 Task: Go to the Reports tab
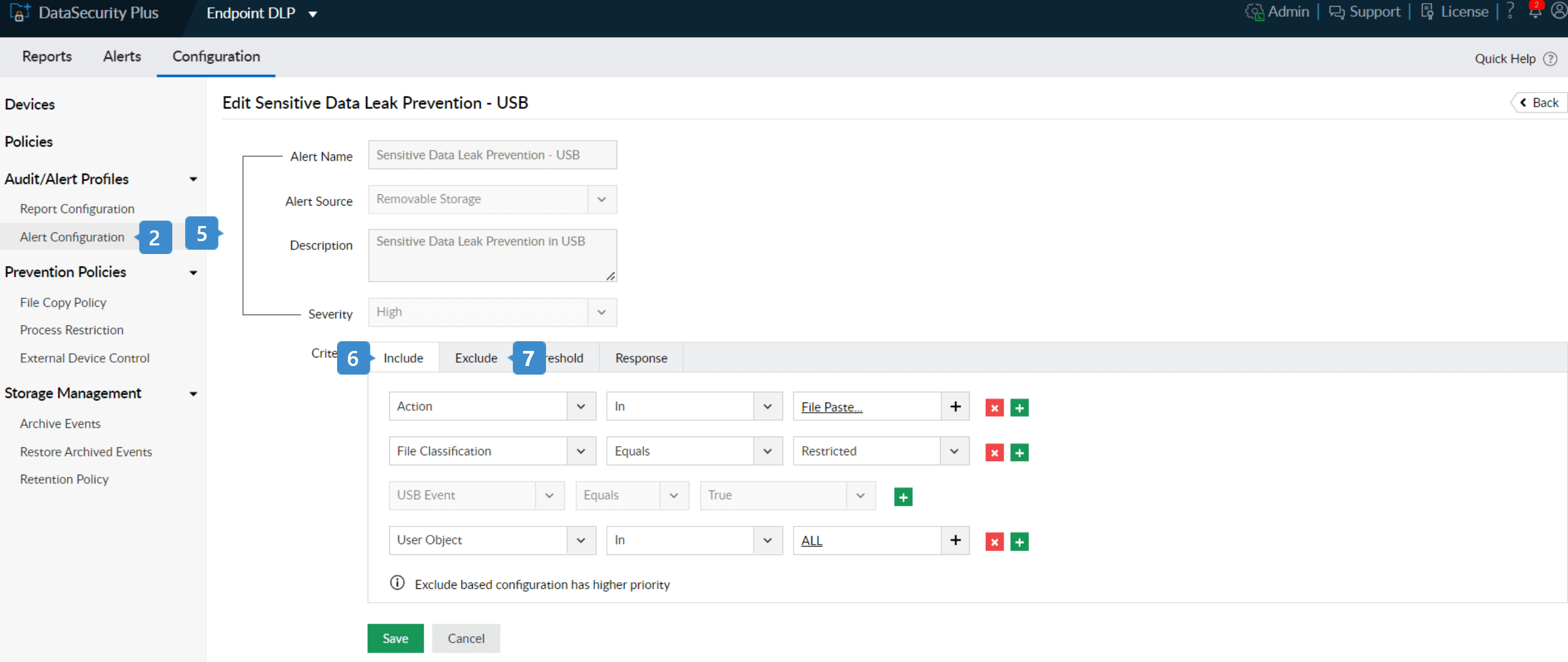click(47, 57)
